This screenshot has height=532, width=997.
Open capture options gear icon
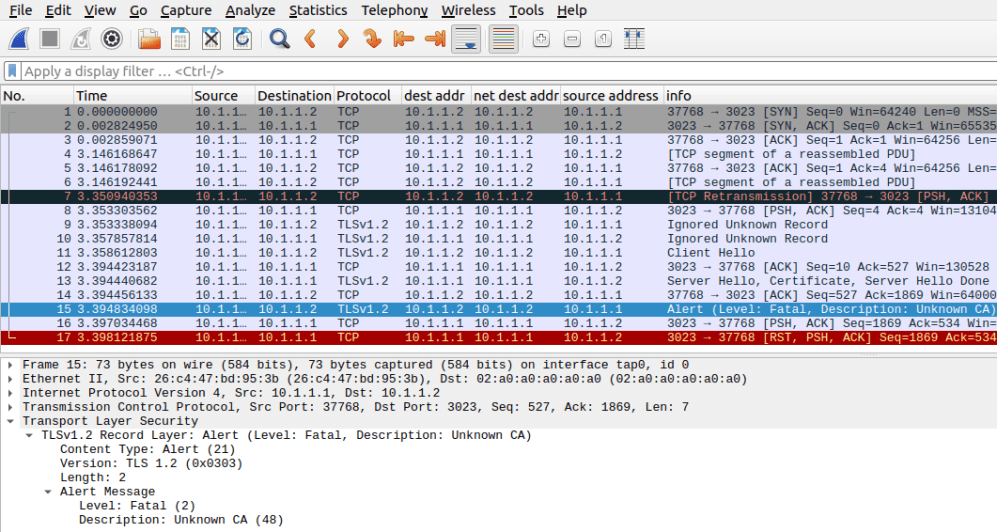pos(112,39)
